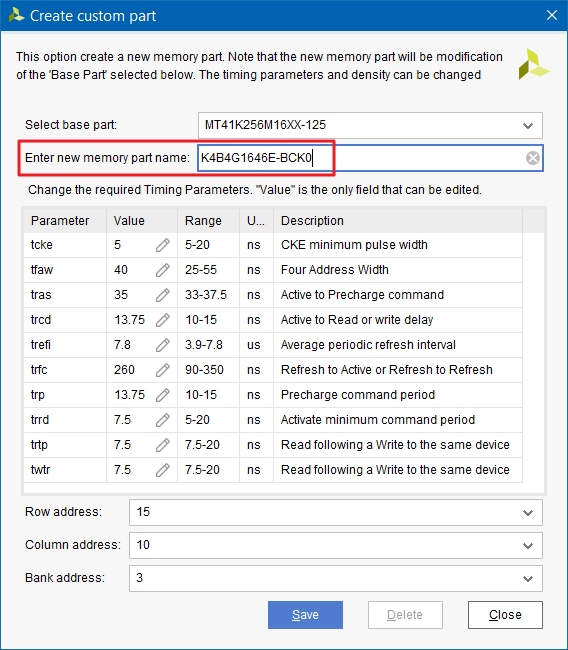The width and height of the screenshot is (568, 650).
Task: Edit the twtr value with pencil icon
Action: (163, 470)
